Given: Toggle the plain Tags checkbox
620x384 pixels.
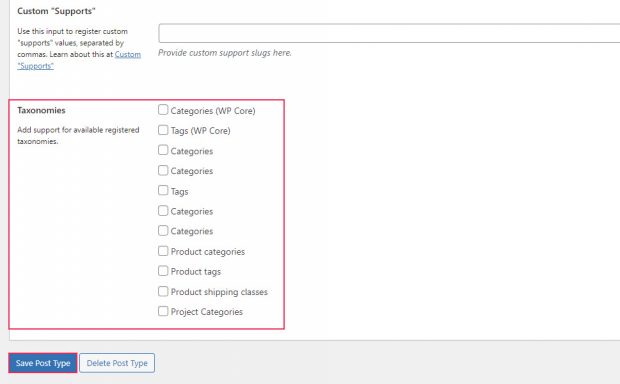Looking at the screenshot, I should [163, 191].
